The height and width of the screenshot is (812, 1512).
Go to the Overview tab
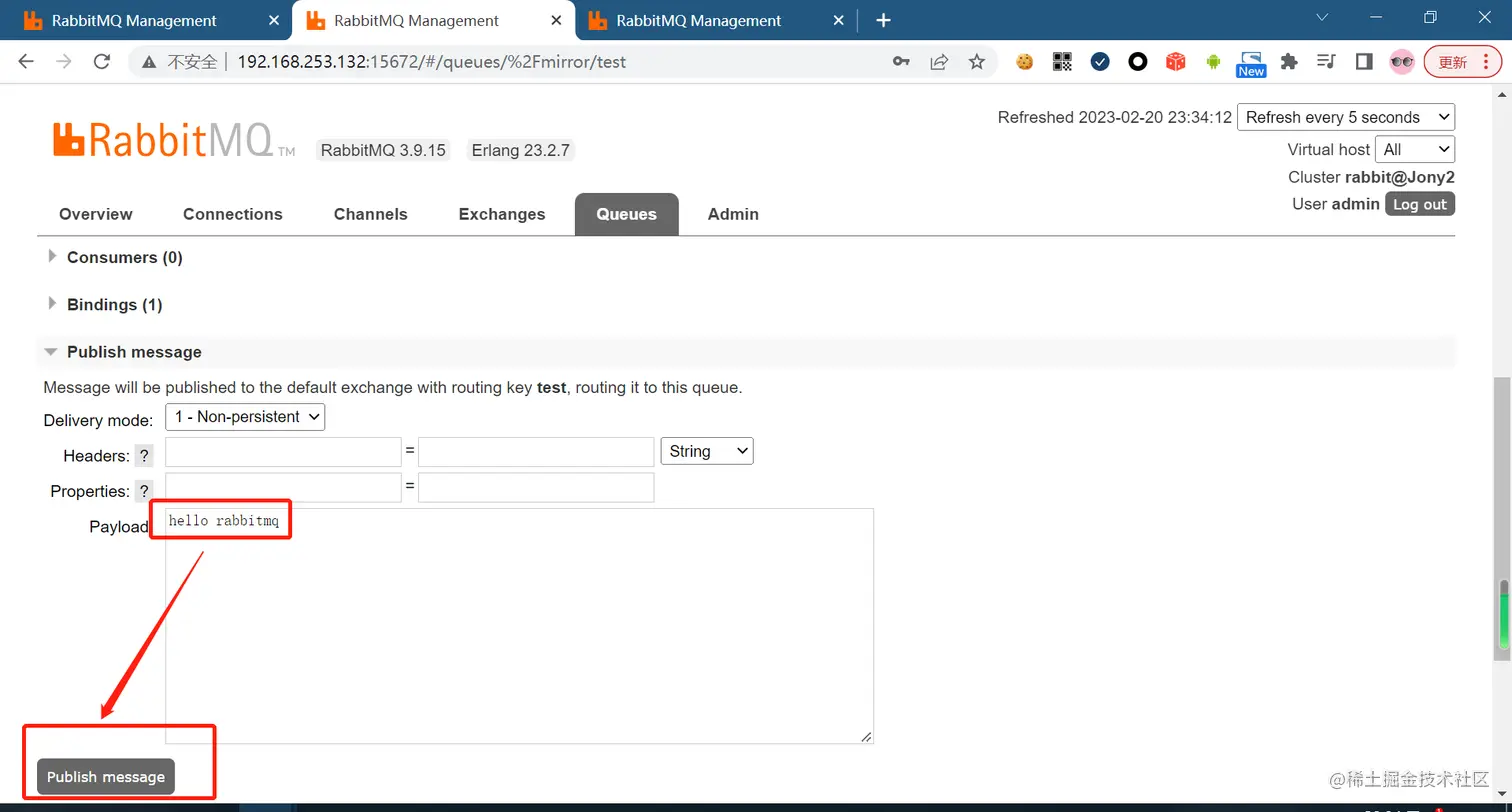[x=96, y=214]
